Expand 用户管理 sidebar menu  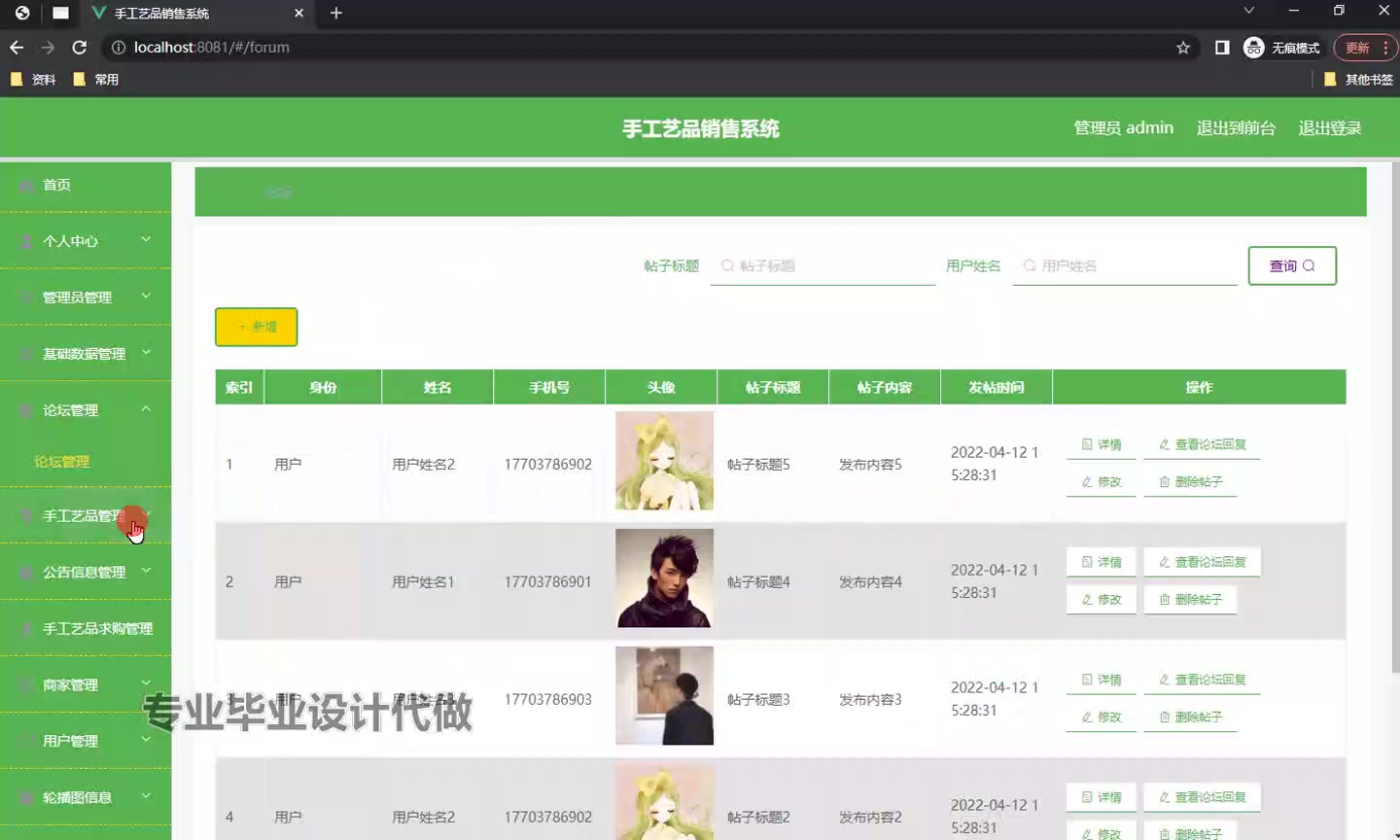click(x=86, y=741)
